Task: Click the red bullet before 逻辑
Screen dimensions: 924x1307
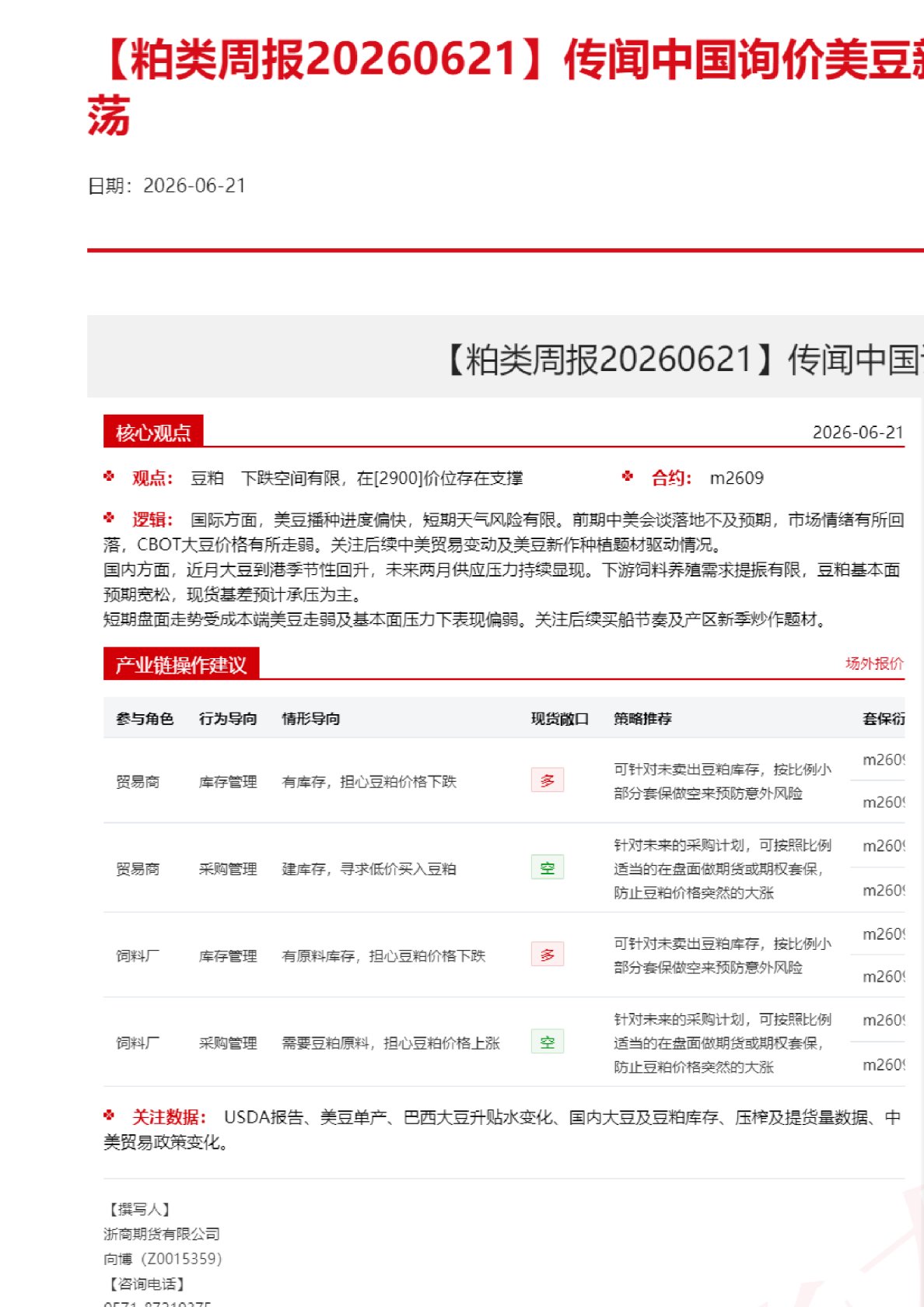Action: click(109, 517)
